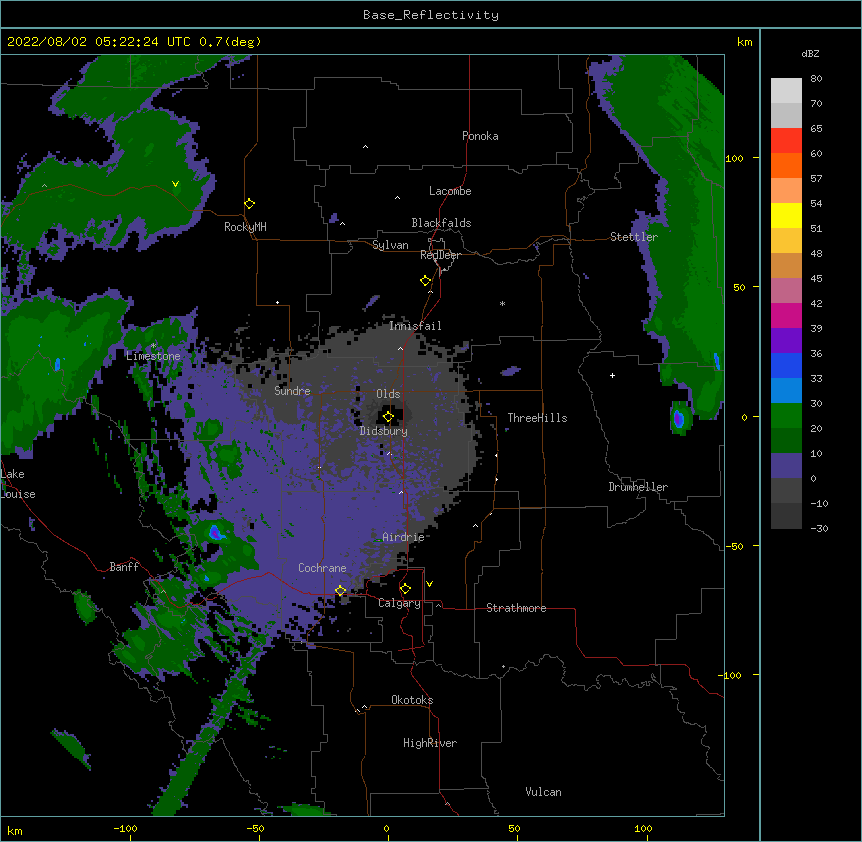
Task: Pick the orange 57-60 dBZ legend swatch
Action: [x=786, y=165]
